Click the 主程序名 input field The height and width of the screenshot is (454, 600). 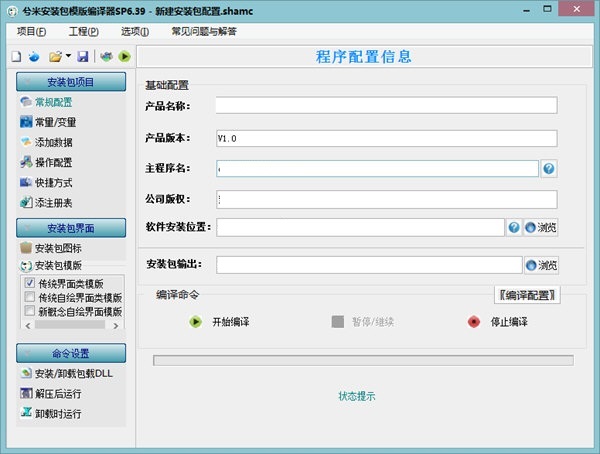coord(377,168)
